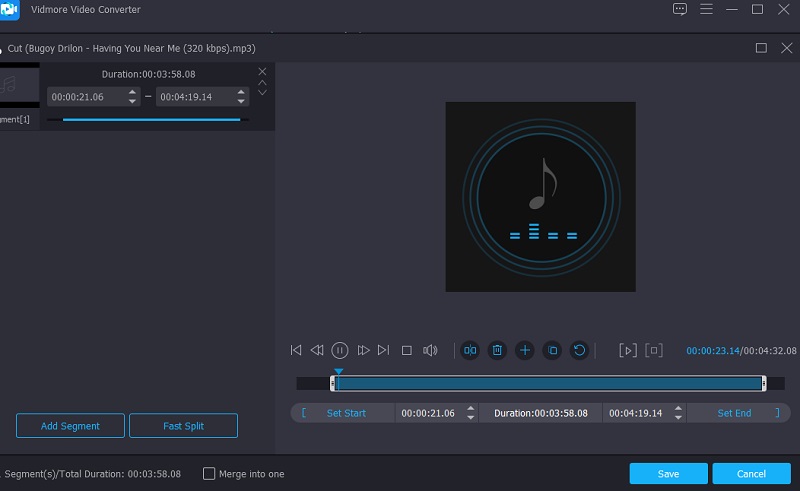
Task: Open the feedback chat icon in title bar
Action: click(x=680, y=9)
